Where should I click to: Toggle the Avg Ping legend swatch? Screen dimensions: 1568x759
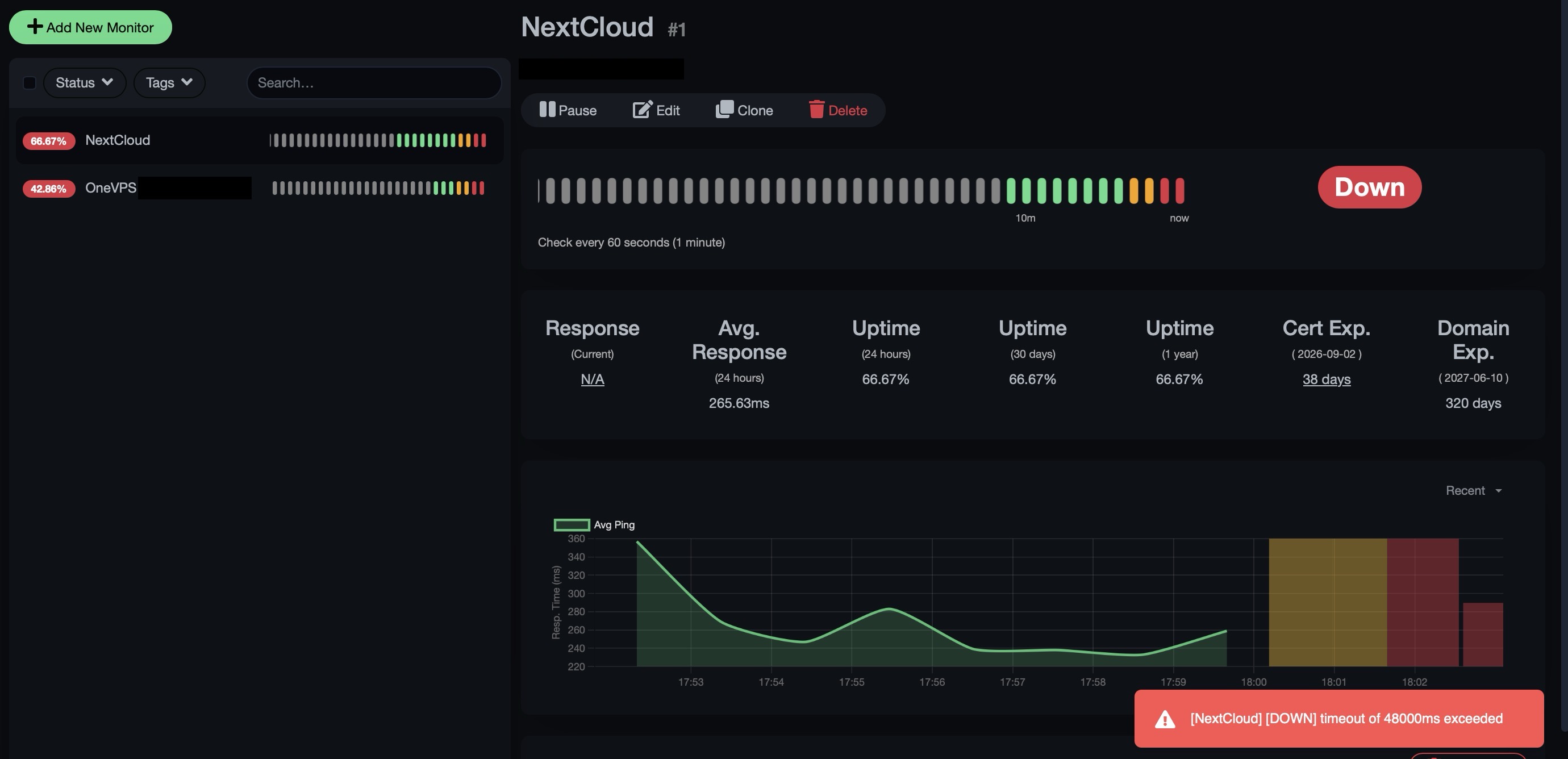coord(572,525)
